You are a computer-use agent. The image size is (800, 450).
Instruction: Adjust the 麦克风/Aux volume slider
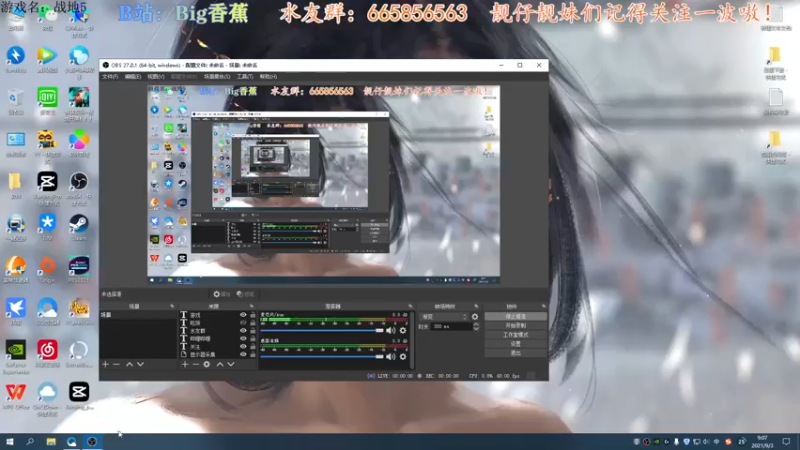(x=322, y=331)
